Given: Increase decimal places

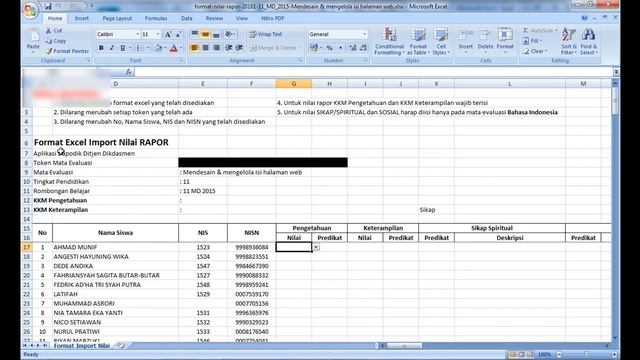Looking at the screenshot, I should 352,48.
